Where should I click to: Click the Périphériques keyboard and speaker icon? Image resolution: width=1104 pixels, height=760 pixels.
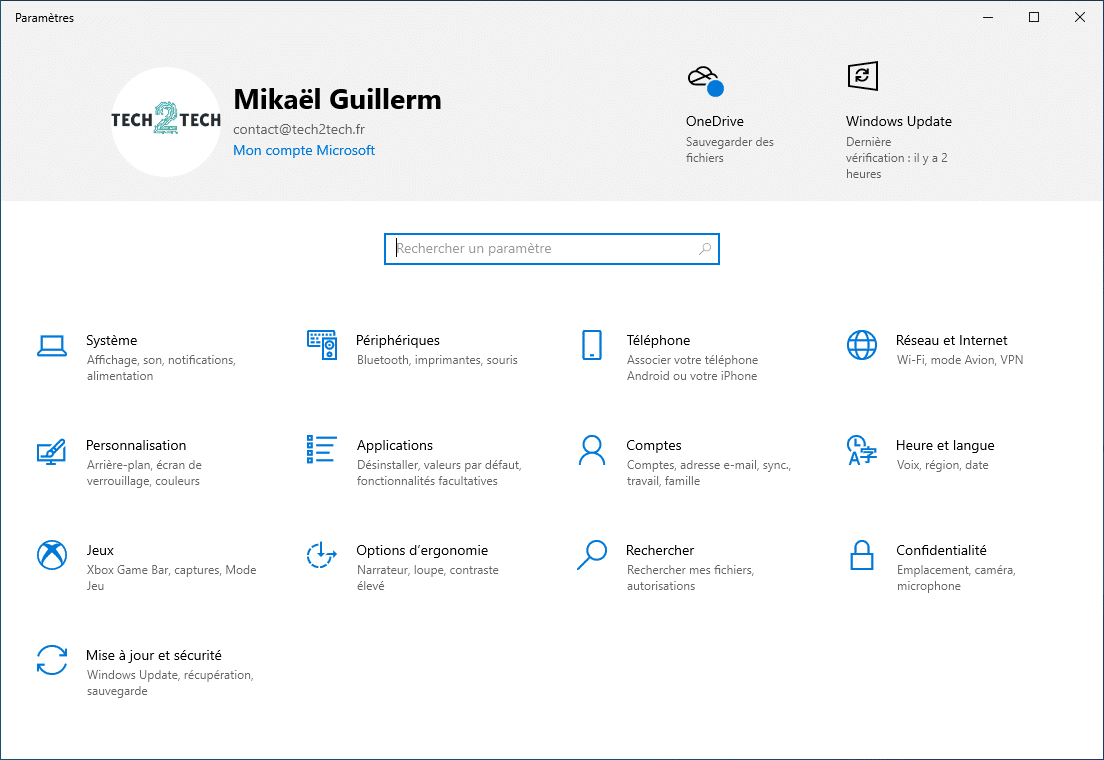coord(322,344)
